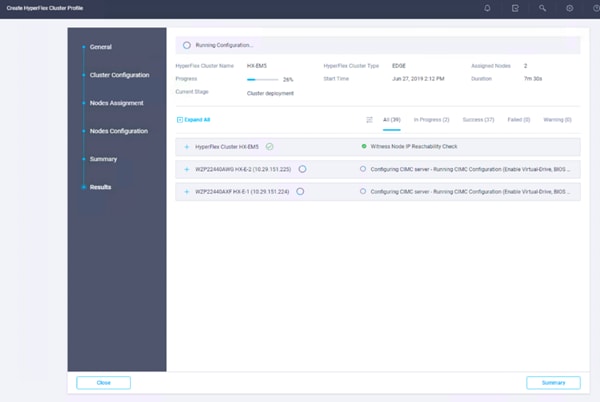Click the HyperFlex Cluster Type label

pyautogui.click(x=351, y=66)
